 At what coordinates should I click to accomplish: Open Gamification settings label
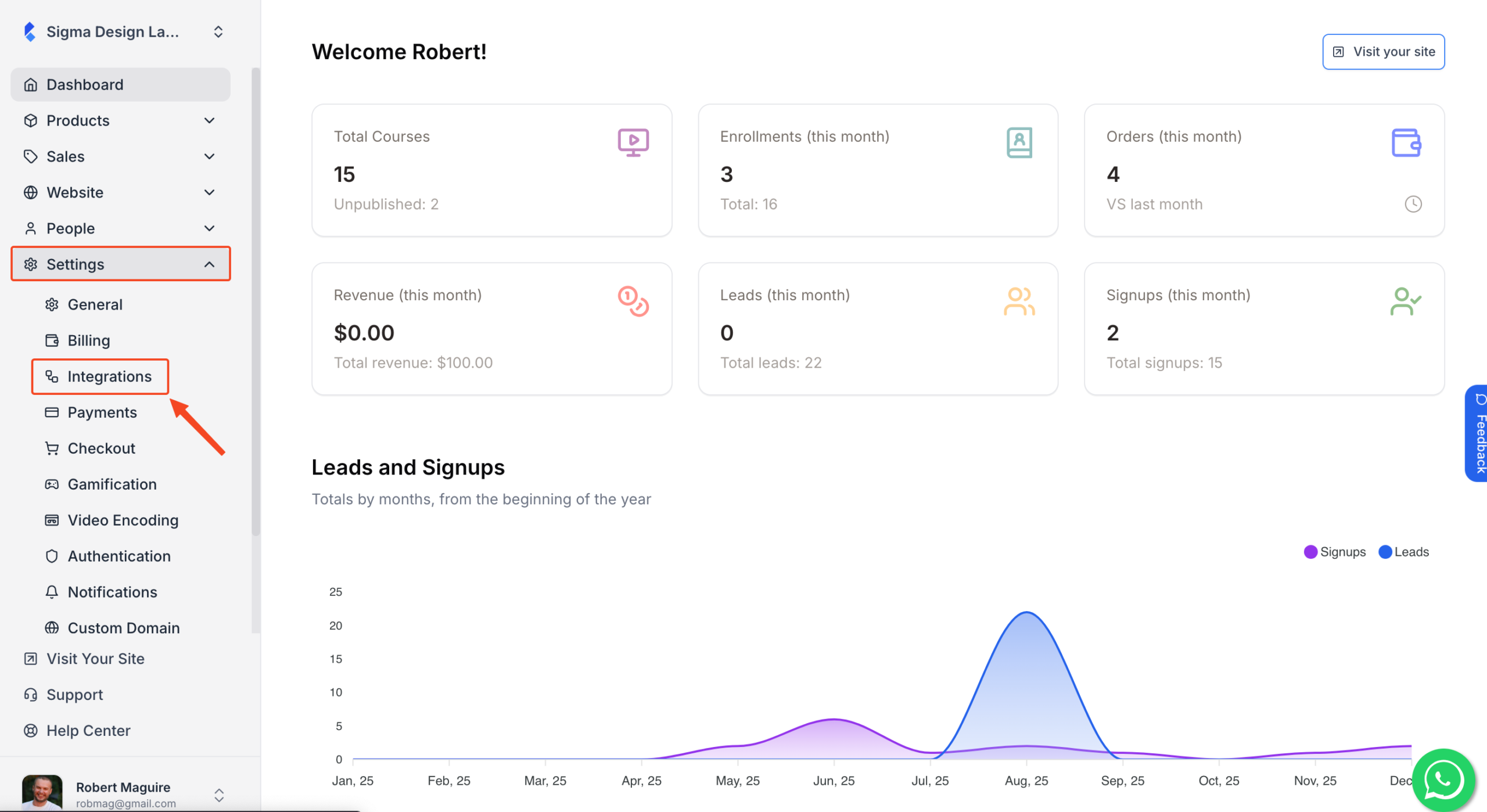(112, 485)
